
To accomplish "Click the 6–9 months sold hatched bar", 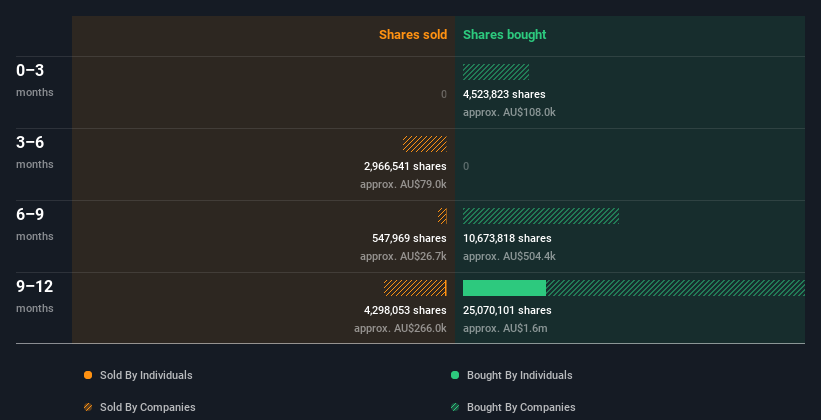I will [x=442, y=216].
